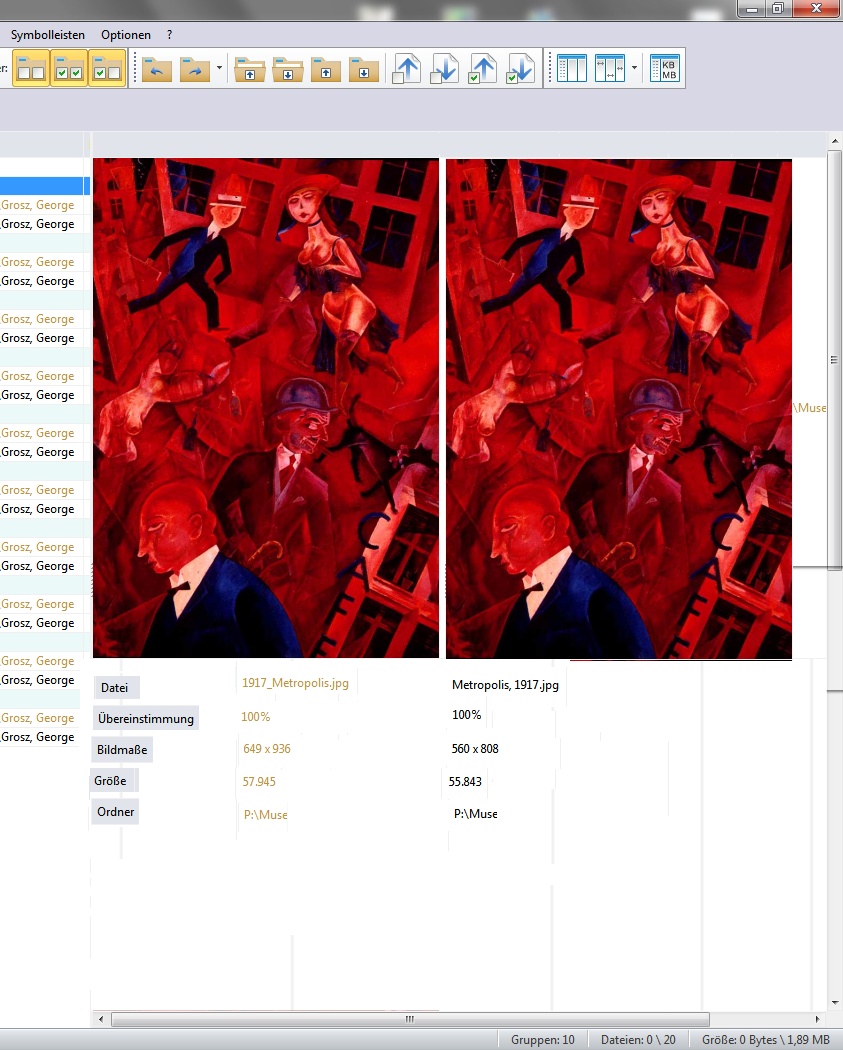Click the undo folder arrow icon
This screenshot has height=1050, width=843.
157,69
